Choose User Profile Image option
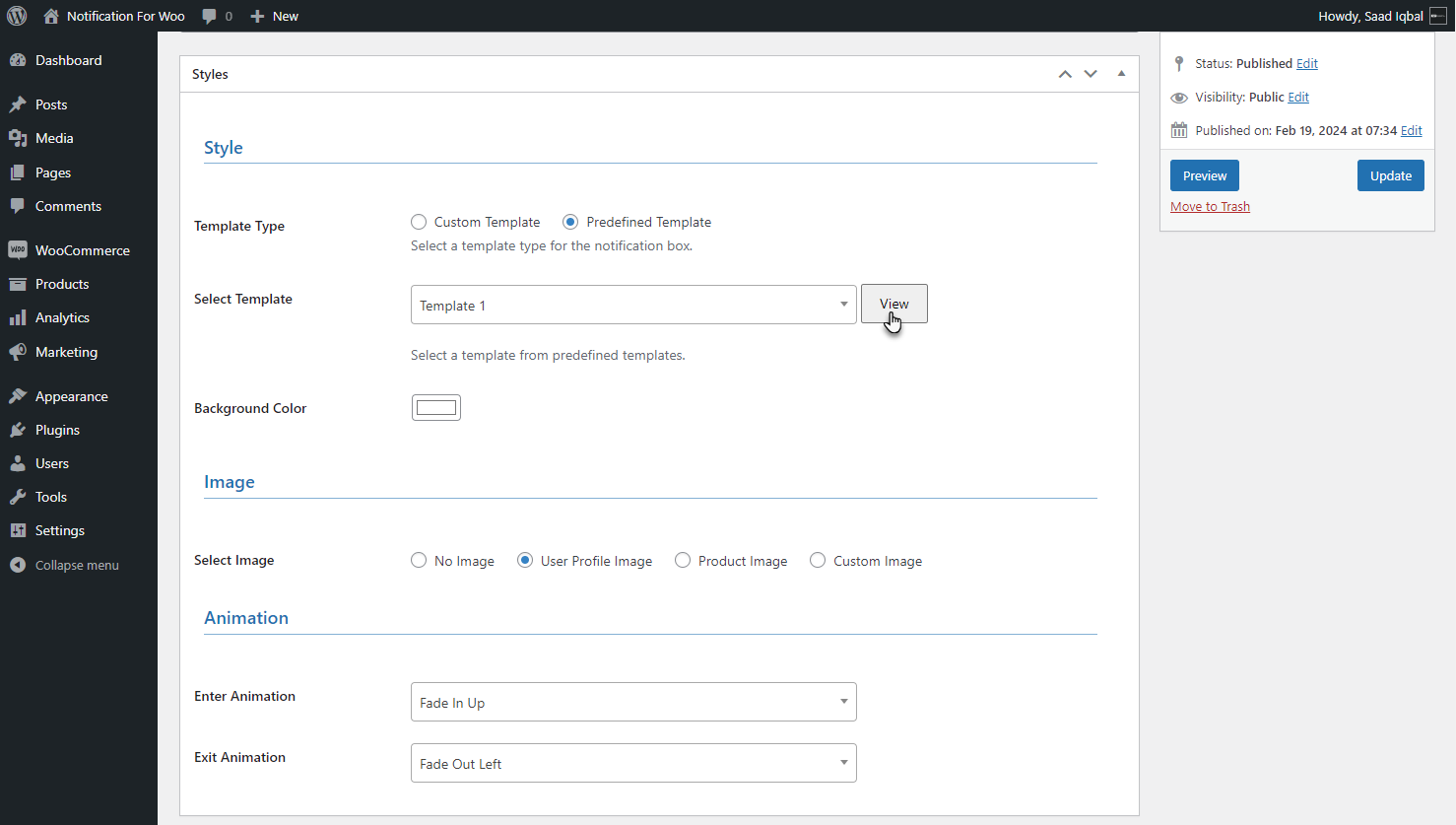1456x825 pixels. coord(525,560)
